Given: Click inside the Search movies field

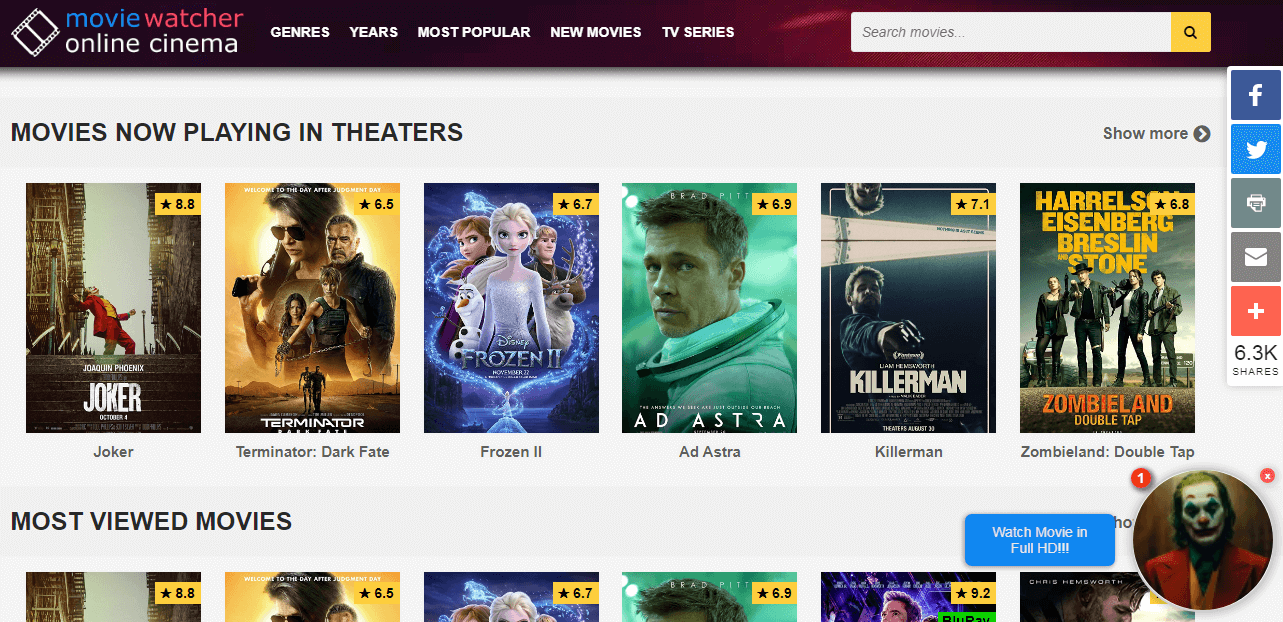Looking at the screenshot, I should (1010, 32).
